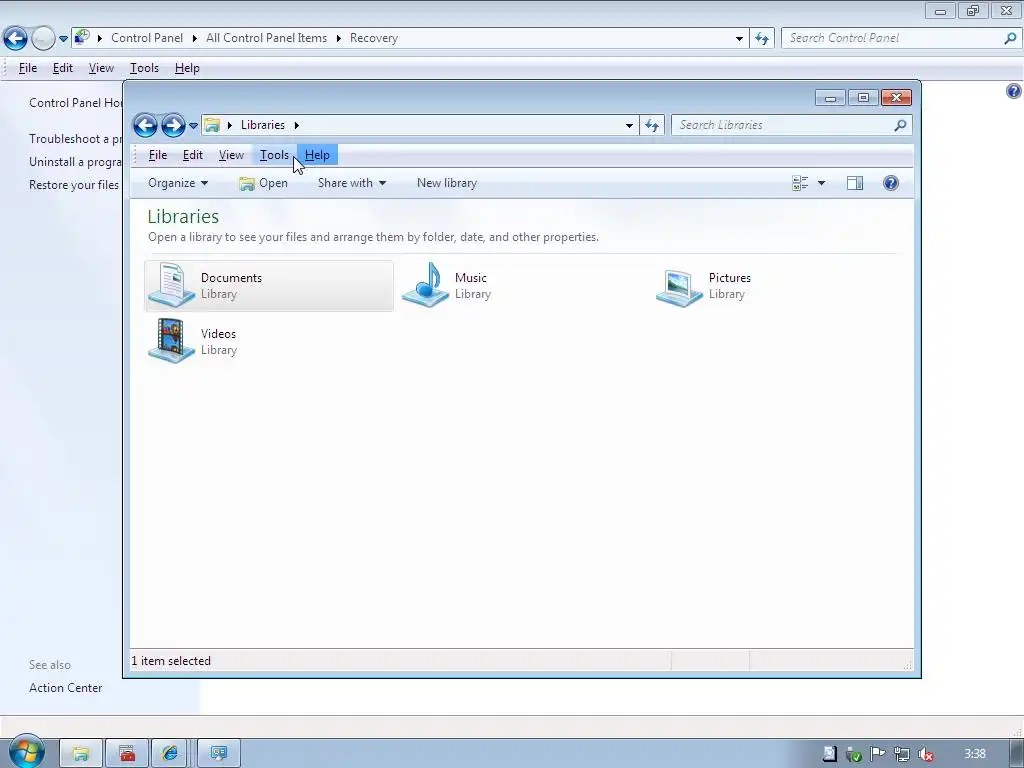The image size is (1024, 768).
Task: Click Recovery breadcrumb
Action: click(374, 38)
